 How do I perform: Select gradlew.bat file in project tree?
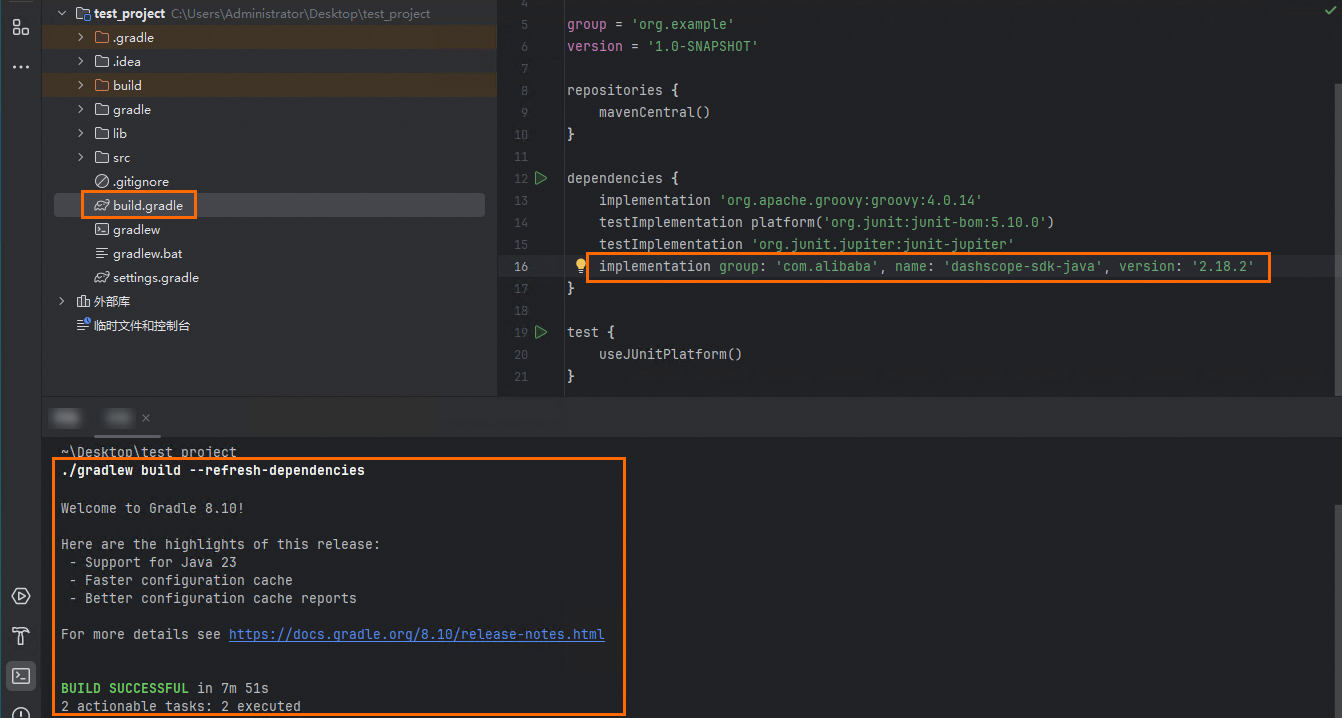click(147, 254)
